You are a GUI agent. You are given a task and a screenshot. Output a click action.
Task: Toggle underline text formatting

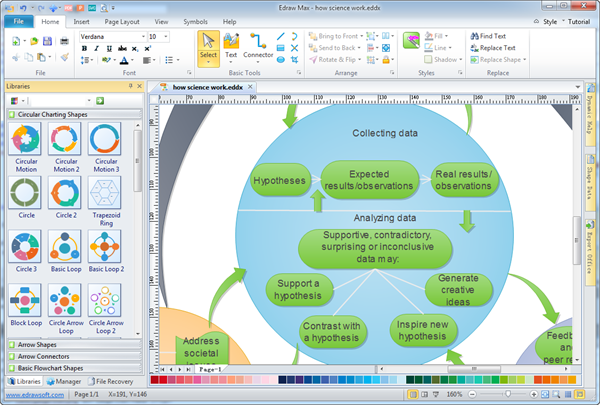tap(111, 49)
